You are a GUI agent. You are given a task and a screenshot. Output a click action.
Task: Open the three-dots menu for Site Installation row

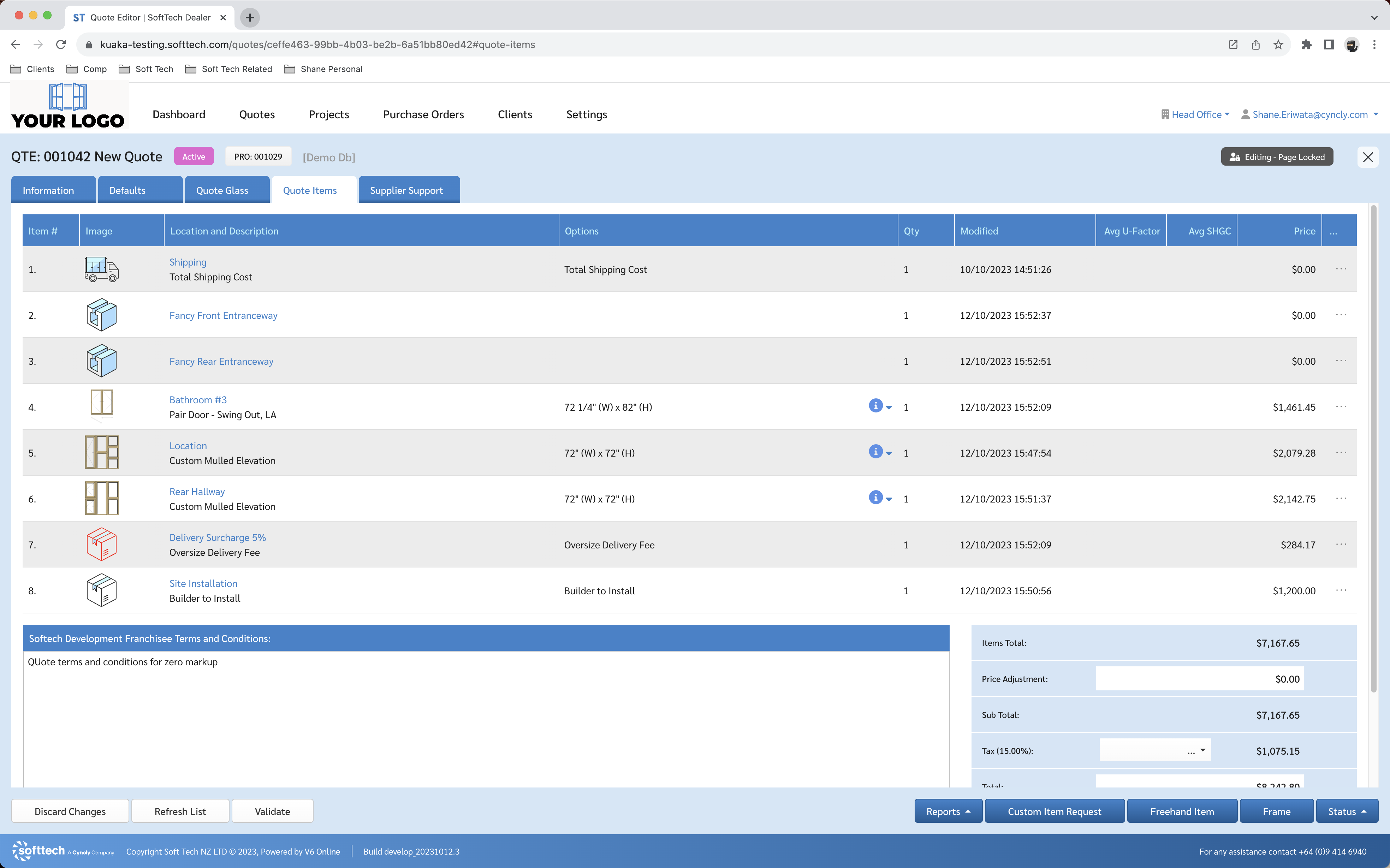[1341, 590]
